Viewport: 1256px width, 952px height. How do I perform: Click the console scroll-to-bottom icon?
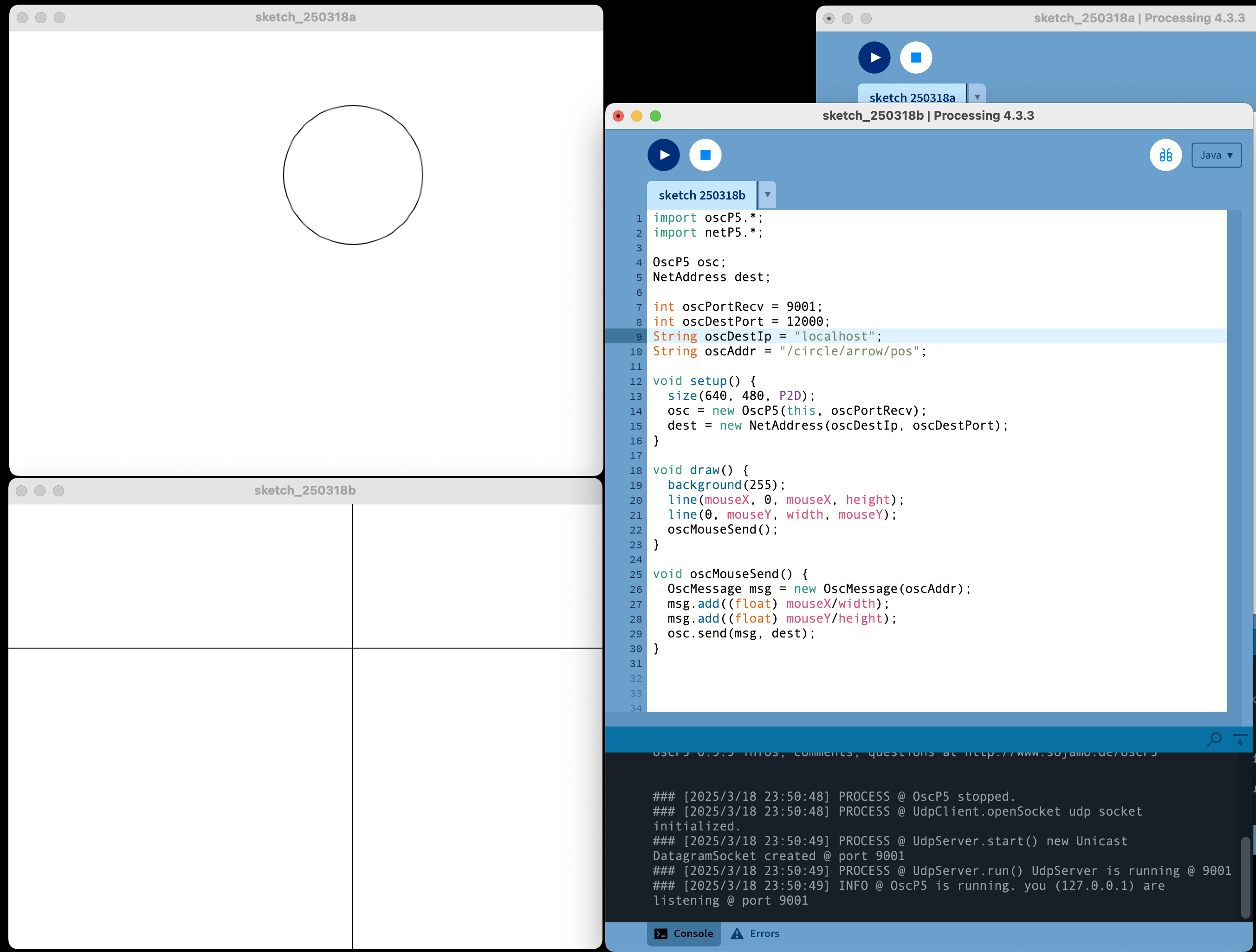coord(1240,739)
